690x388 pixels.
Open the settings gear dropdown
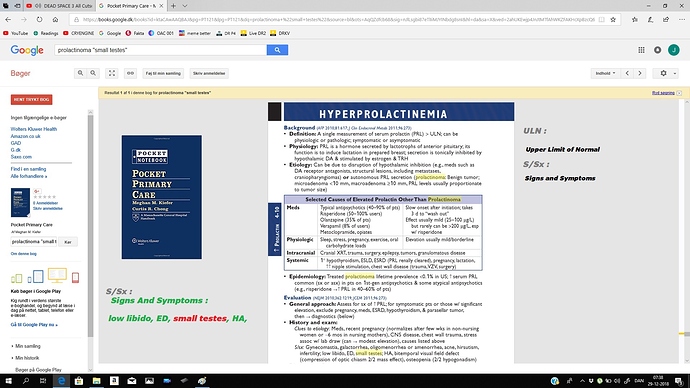coord(666,73)
